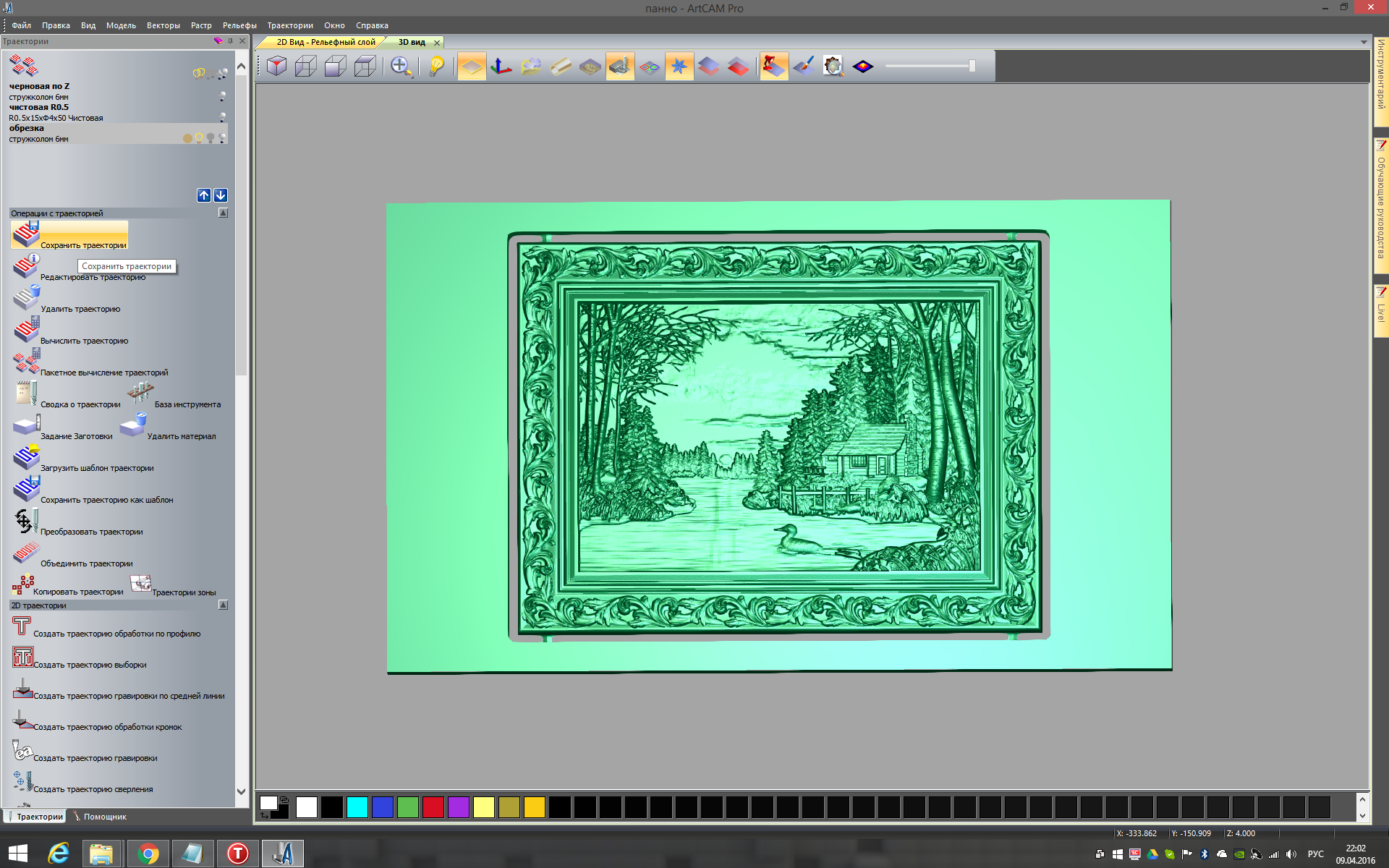Open the view tabs dropdown arrow
Screen dimensions: 1389x868
1364,42
